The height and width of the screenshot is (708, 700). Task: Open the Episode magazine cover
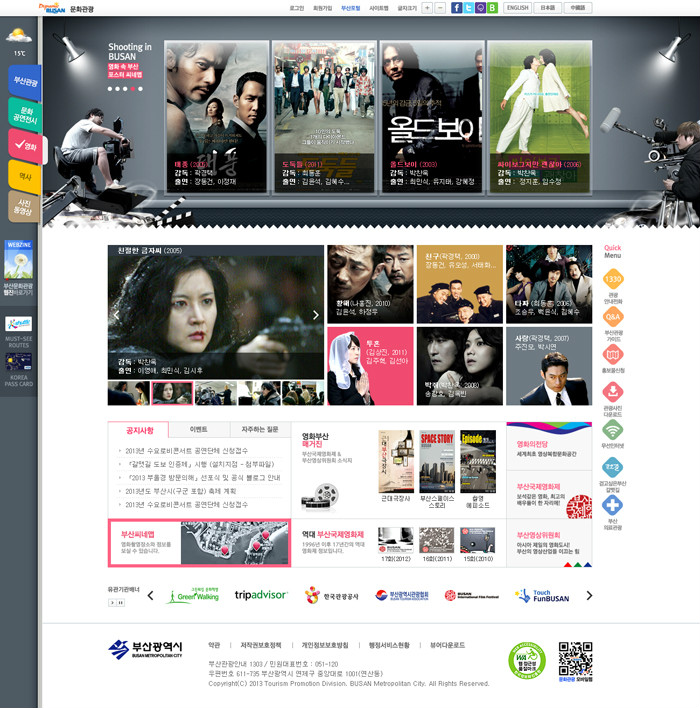tap(478, 461)
